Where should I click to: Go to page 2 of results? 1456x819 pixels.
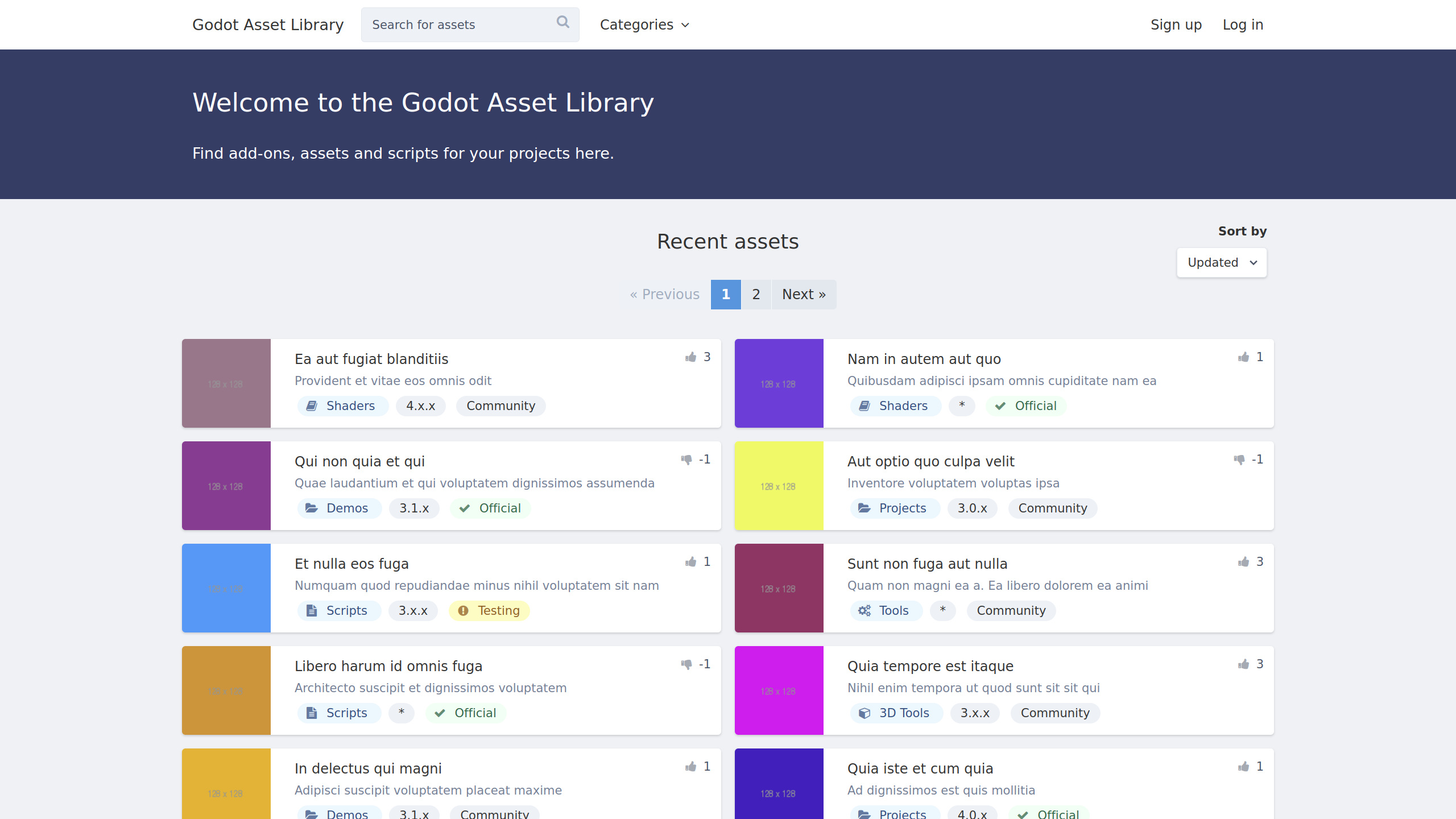pos(756,295)
